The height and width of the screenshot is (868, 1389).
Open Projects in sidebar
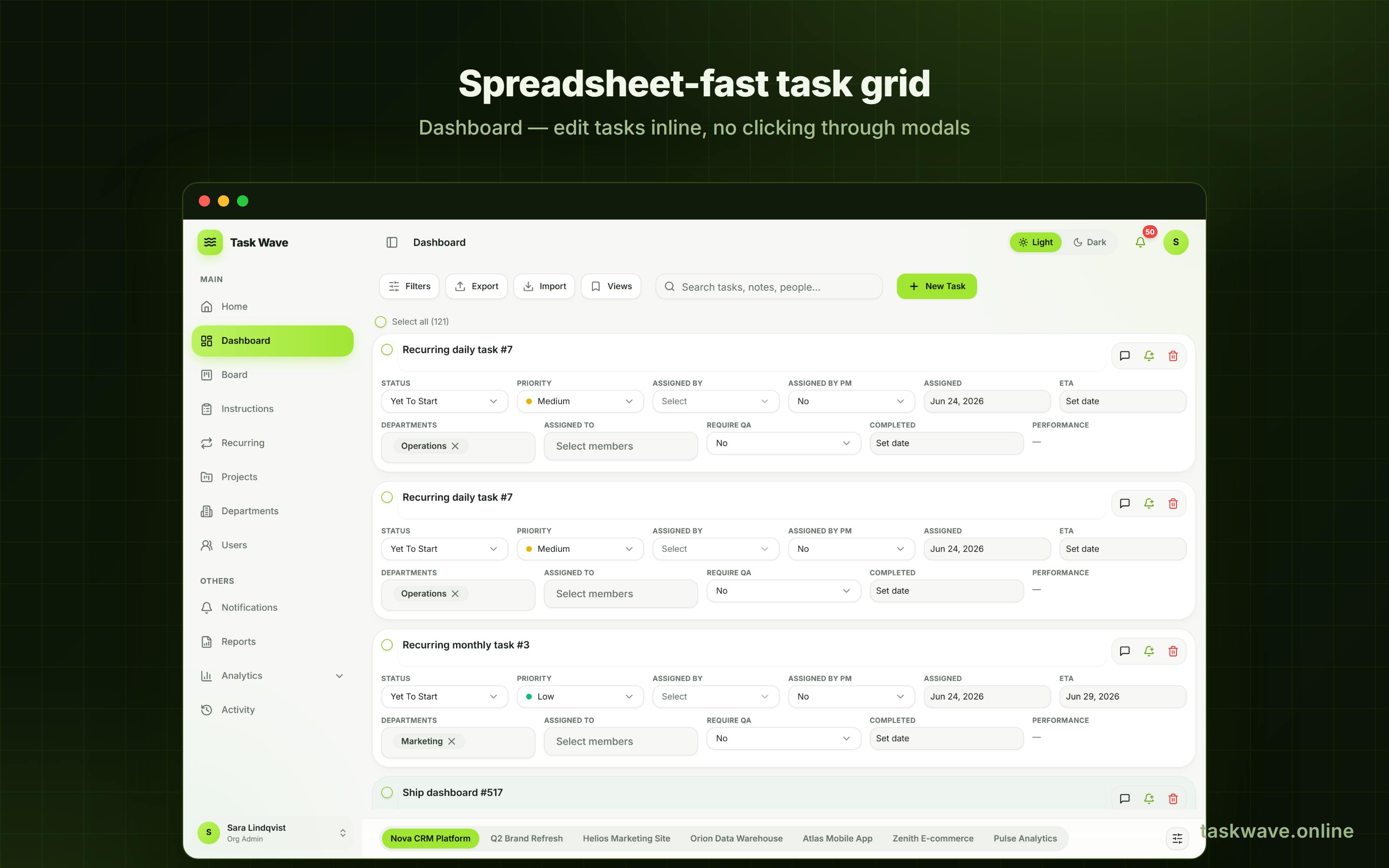coord(273,477)
